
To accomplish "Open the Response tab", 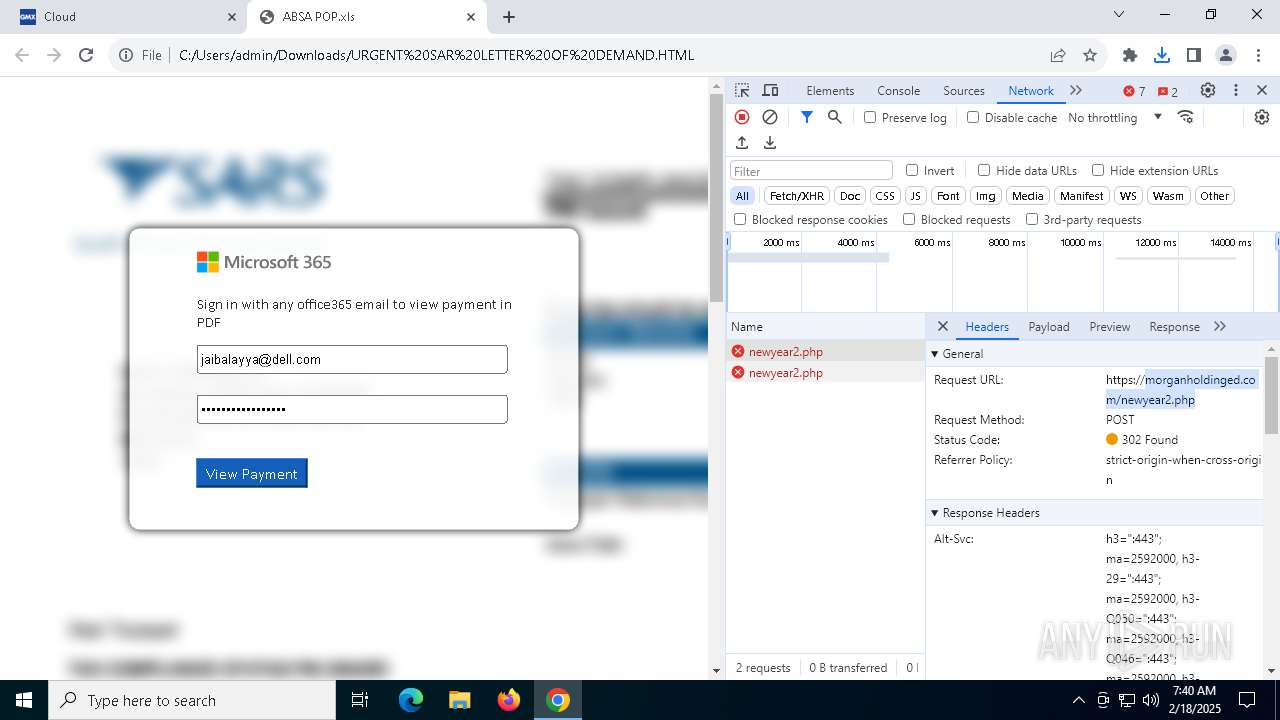I will 1174,327.
